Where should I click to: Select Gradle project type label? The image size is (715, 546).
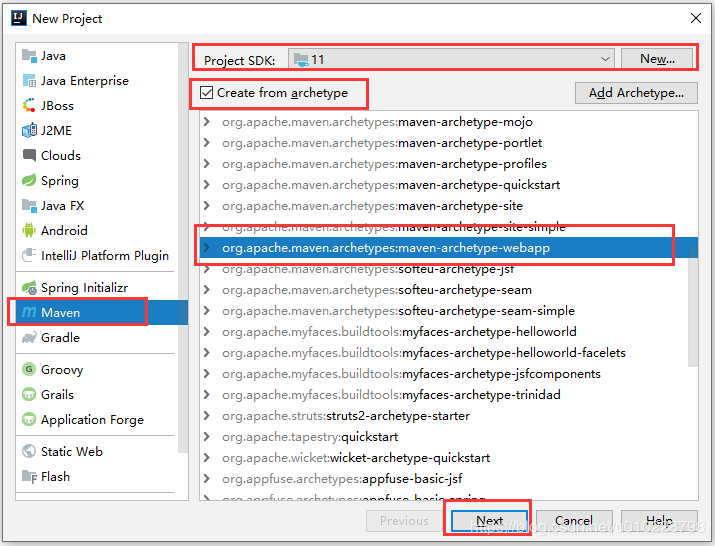pyautogui.click(x=60, y=338)
